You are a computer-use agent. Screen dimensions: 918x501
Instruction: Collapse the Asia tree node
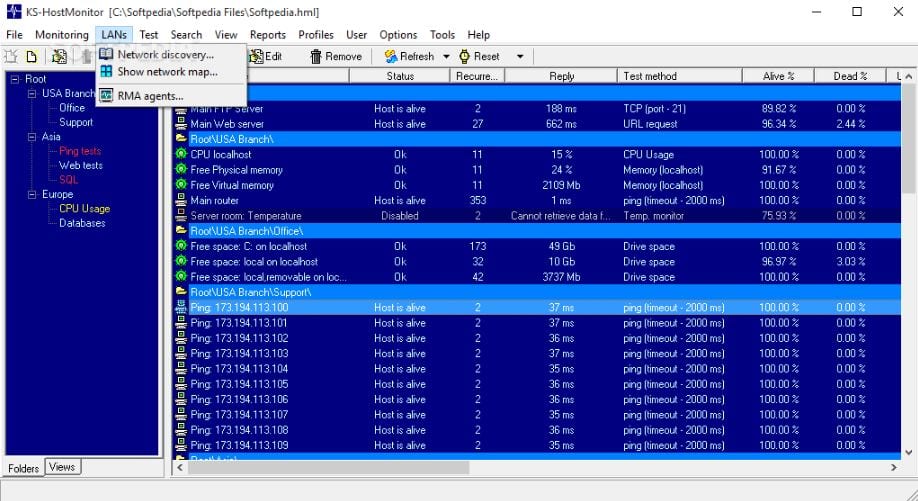click(x=32, y=137)
